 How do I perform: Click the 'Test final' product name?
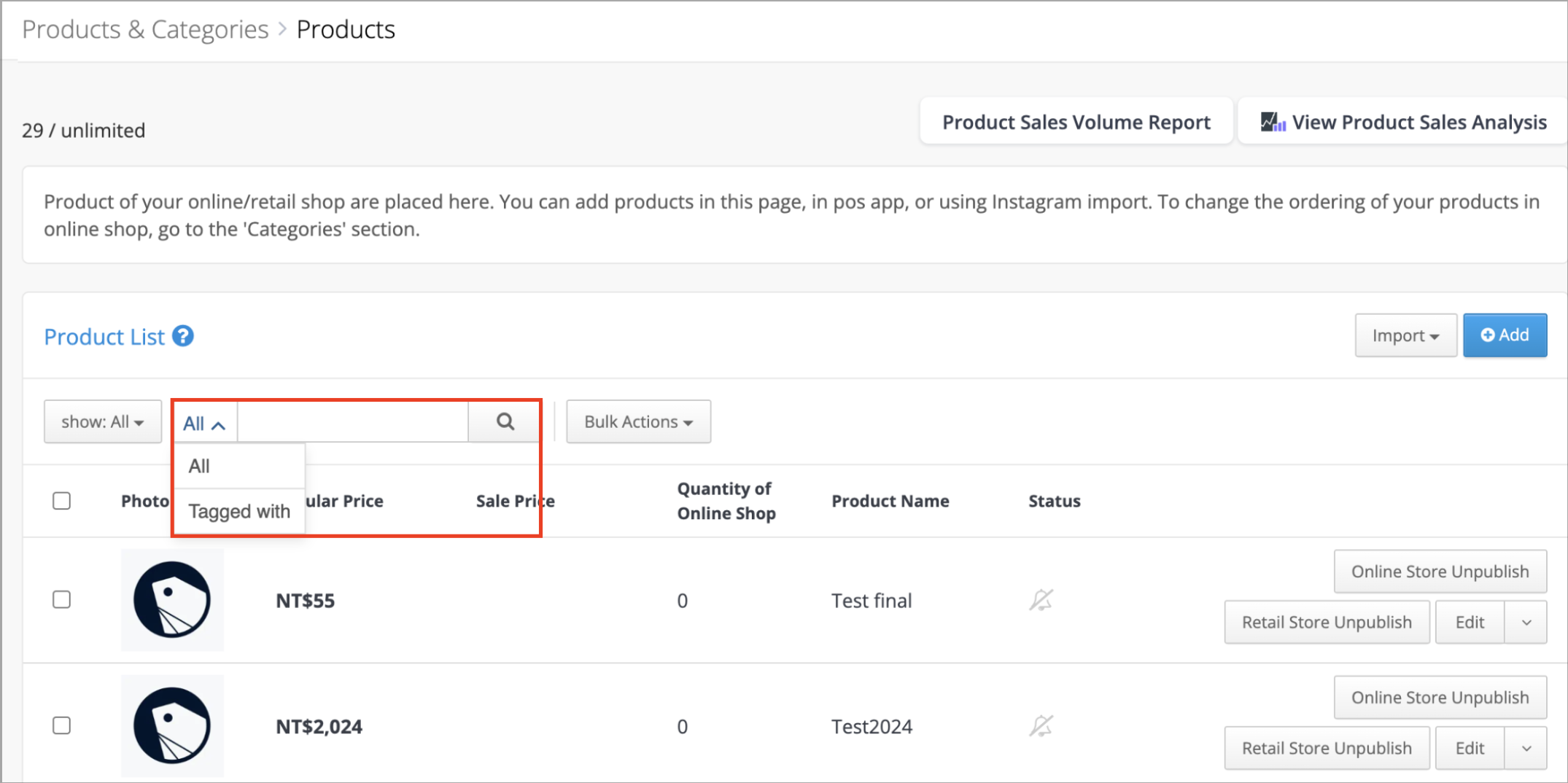(x=872, y=601)
